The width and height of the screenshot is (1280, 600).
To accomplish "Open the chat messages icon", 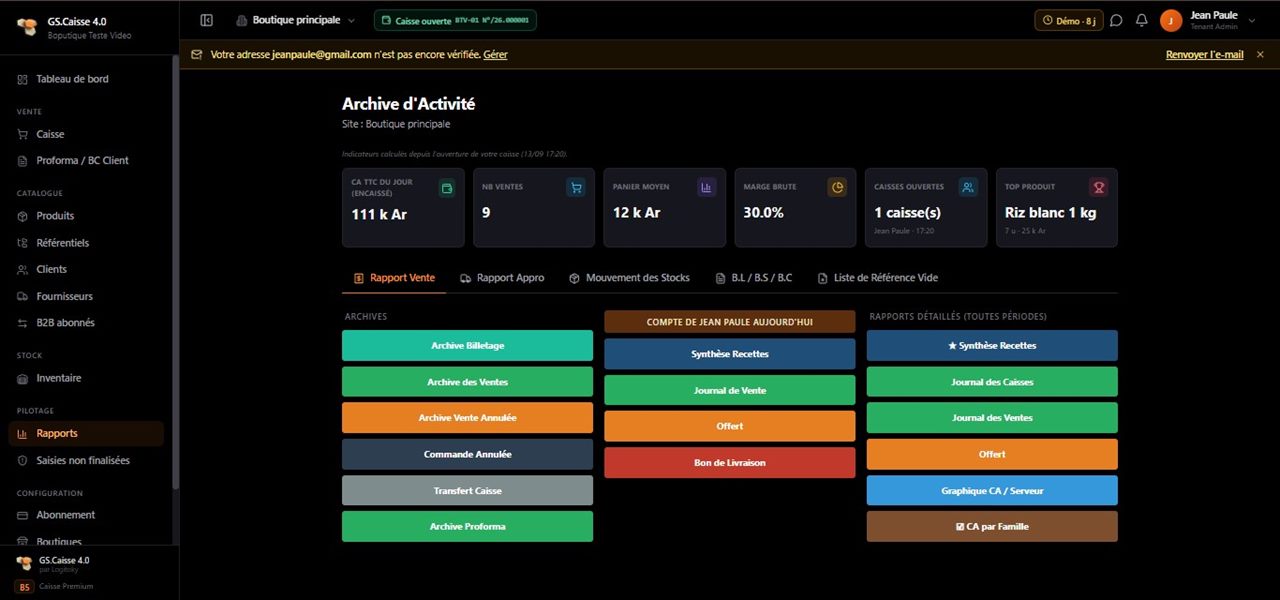I will (x=1116, y=20).
